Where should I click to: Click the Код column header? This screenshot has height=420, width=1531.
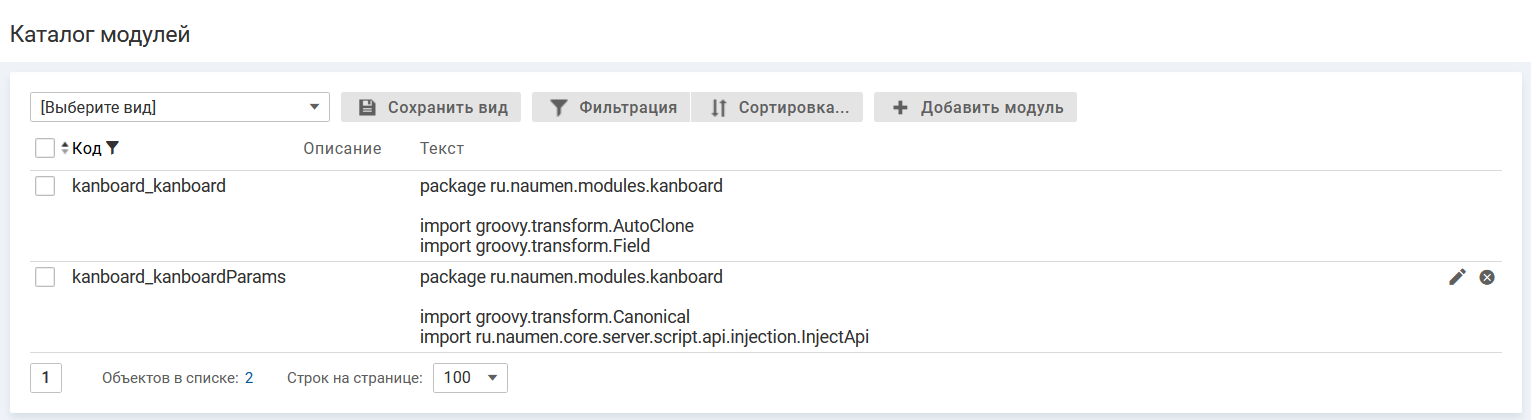click(87, 148)
